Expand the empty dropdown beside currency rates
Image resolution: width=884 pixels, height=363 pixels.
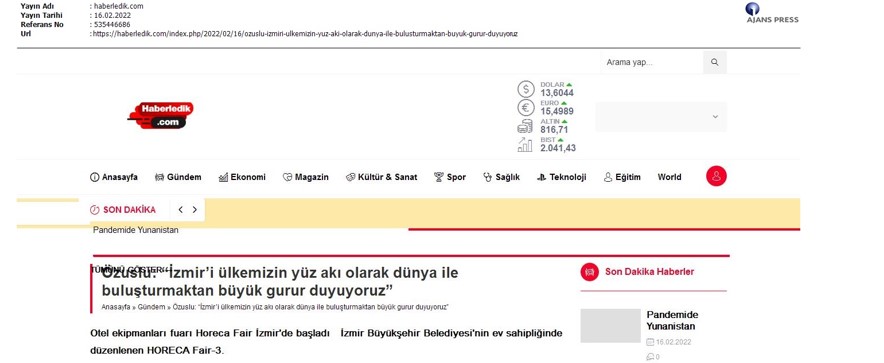point(661,117)
